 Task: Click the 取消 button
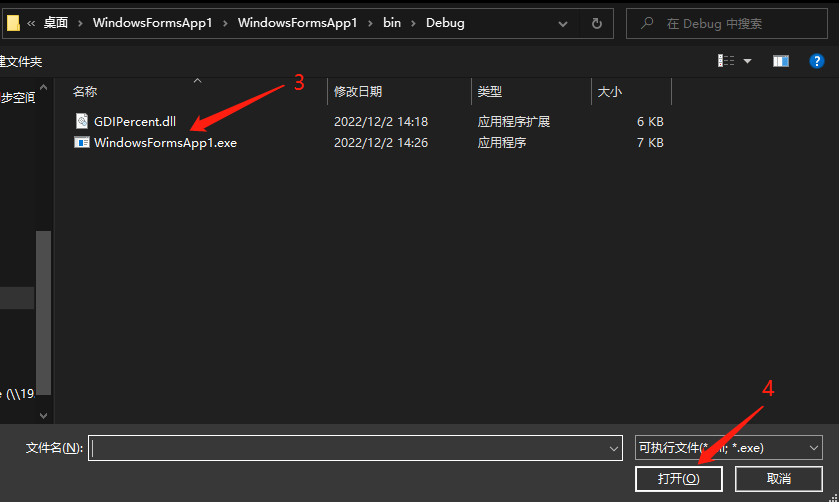779,478
